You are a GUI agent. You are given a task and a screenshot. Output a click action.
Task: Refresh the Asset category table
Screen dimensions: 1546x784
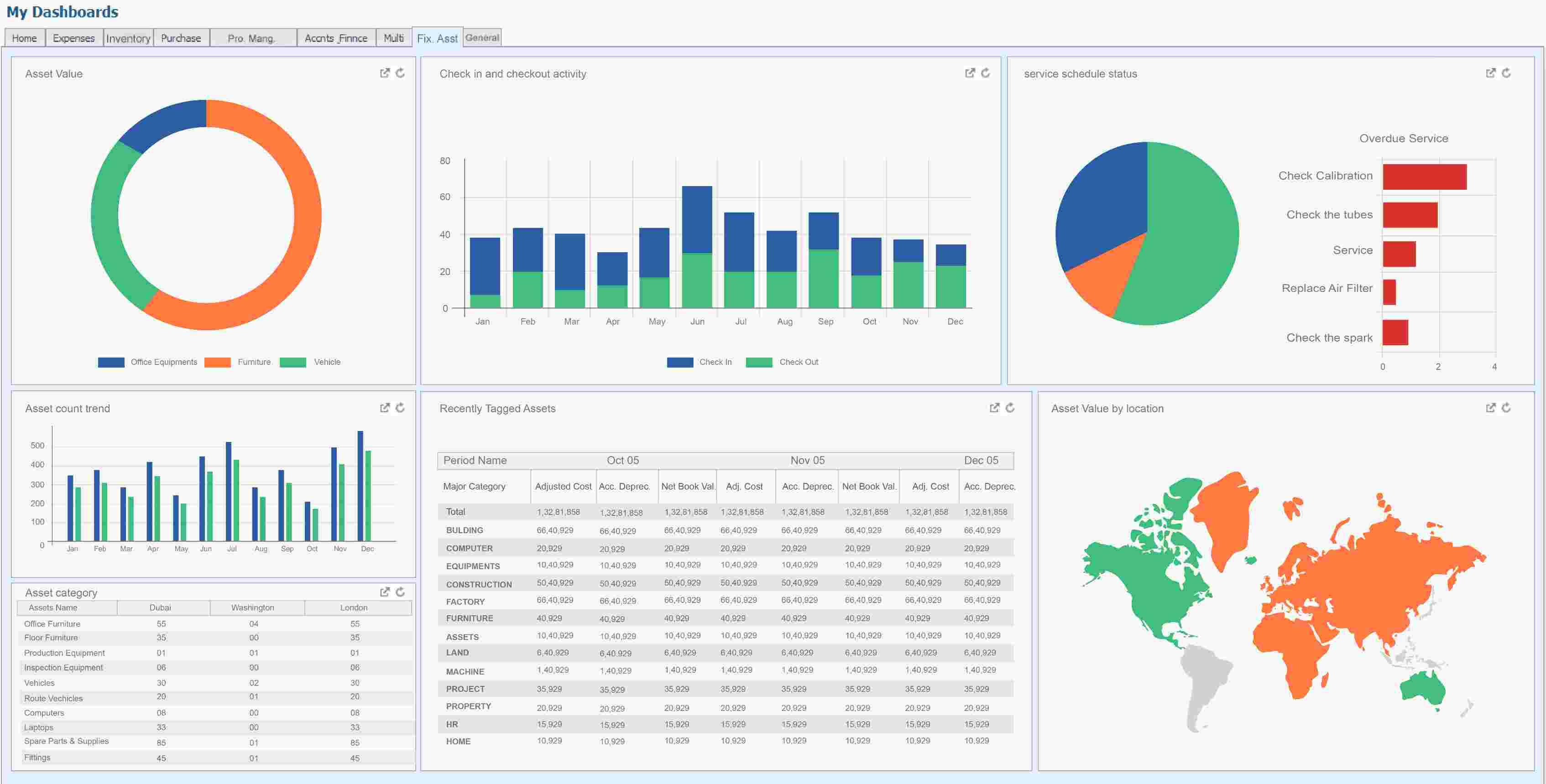pyautogui.click(x=400, y=592)
